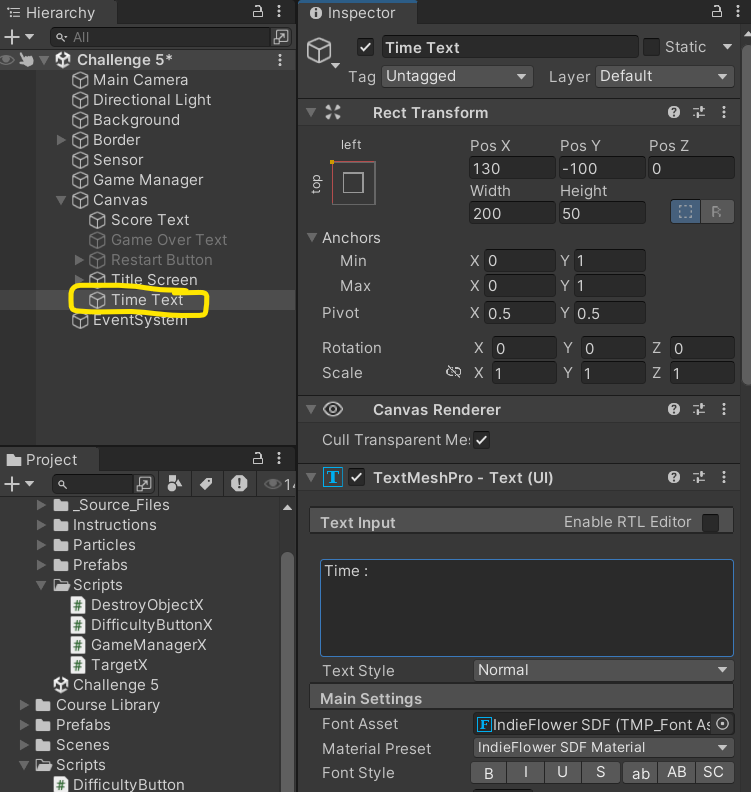Open the Text Style Normal dropdown
The image size is (751, 792).
[603, 670]
